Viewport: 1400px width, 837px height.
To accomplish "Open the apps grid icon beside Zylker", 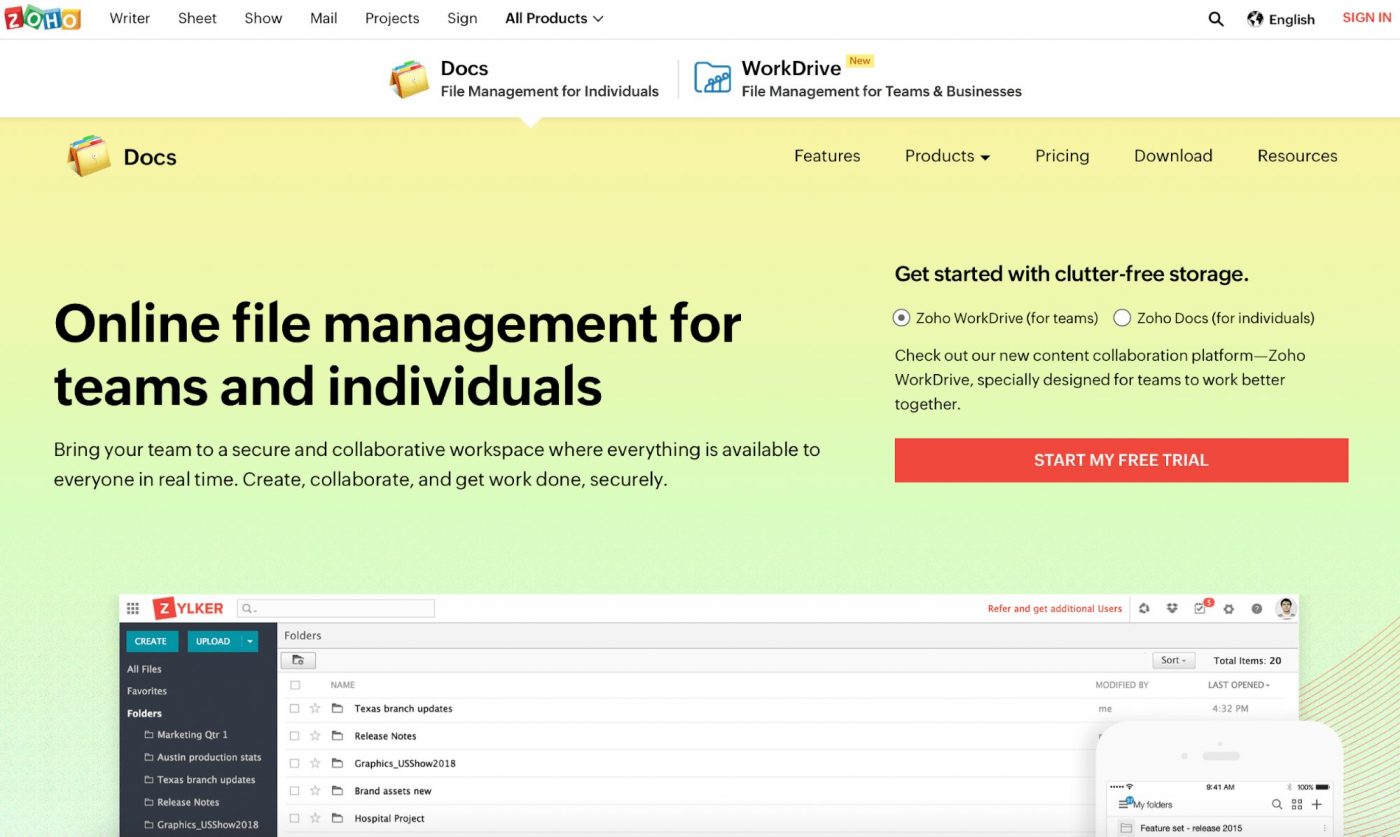I will pos(133,608).
